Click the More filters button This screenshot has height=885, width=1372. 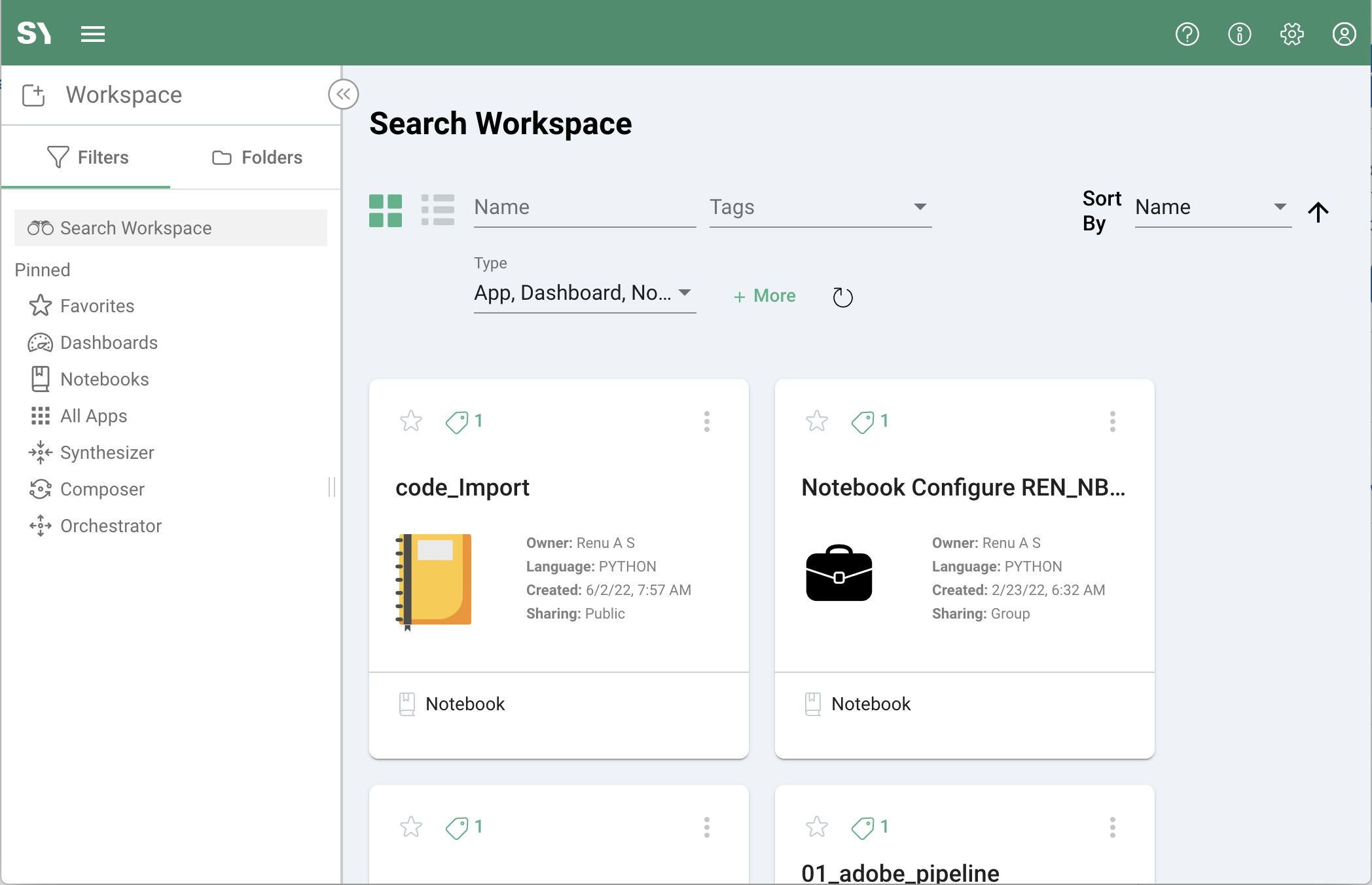point(764,296)
